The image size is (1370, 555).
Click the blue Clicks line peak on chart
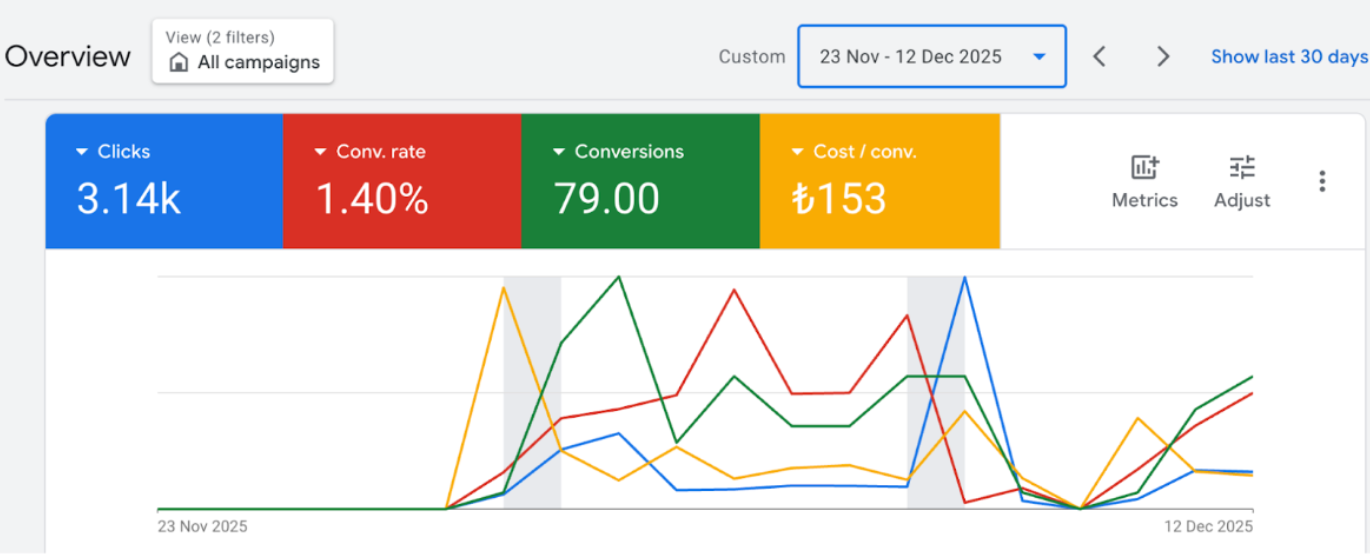tap(964, 279)
